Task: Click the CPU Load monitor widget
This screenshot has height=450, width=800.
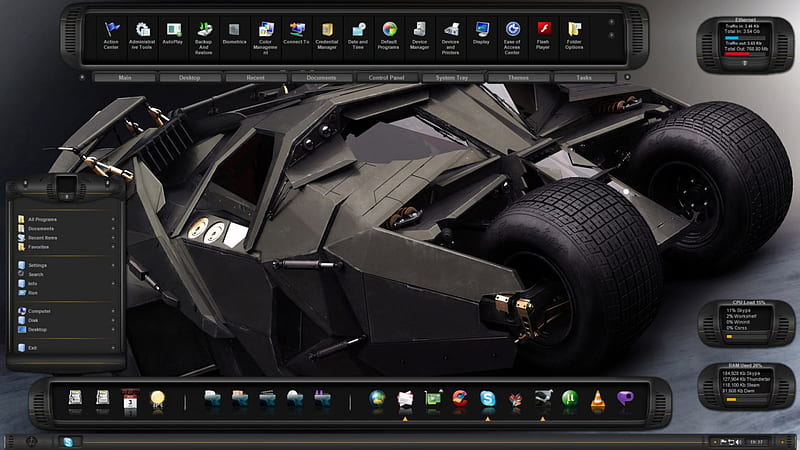Action: [746, 322]
